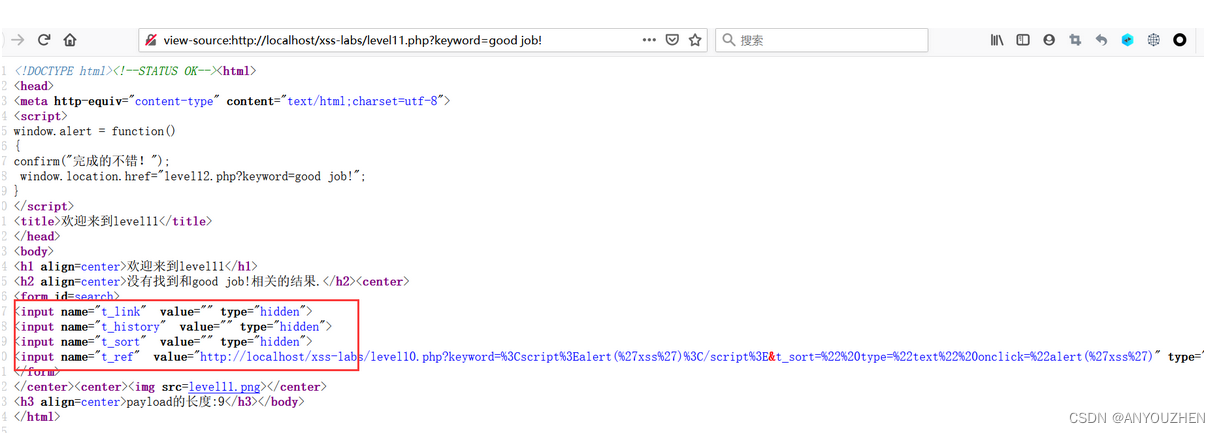Click the meta http-equiv content-type line
The image size is (1220, 433).
point(232,101)
